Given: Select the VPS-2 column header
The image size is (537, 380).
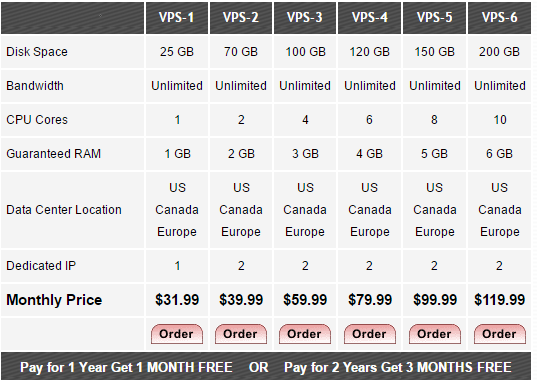Looking at the screenshot, I should pyautogui.click(x=241, y=18).
